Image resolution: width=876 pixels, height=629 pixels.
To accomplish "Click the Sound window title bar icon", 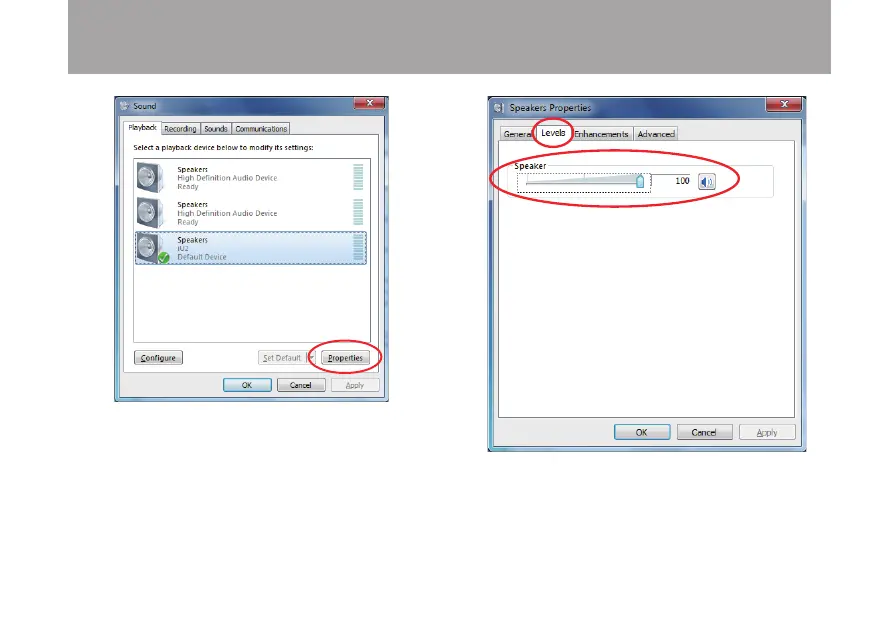I will click(x=125, y=106).
